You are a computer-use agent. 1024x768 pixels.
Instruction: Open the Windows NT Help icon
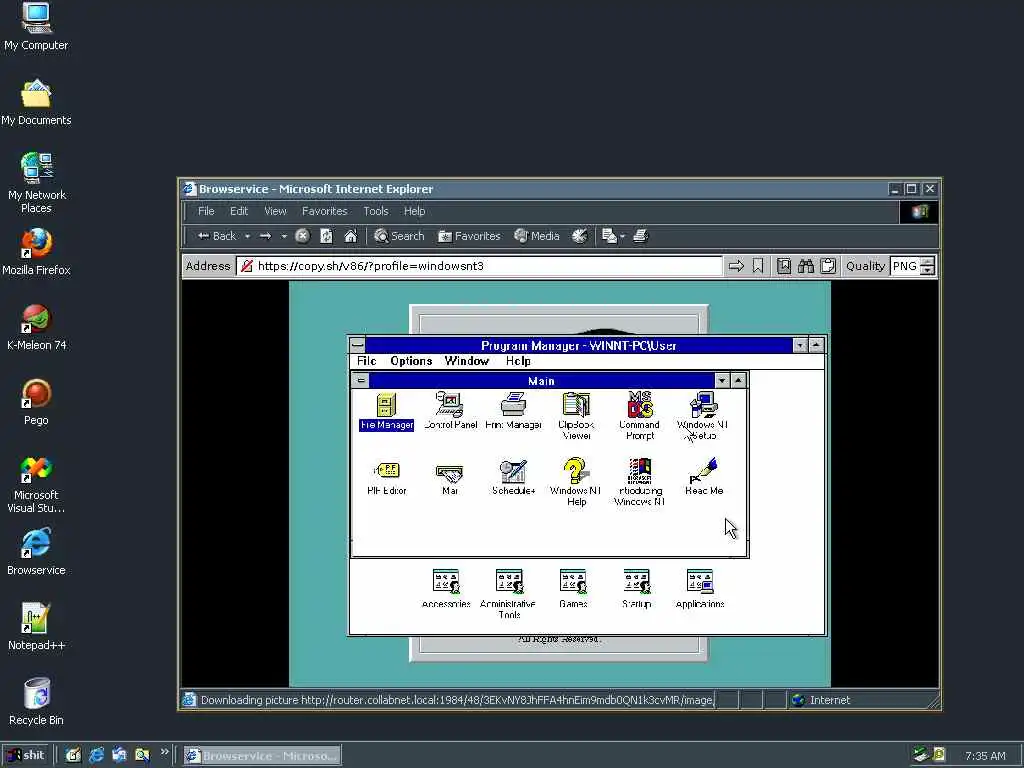point(575,482)
